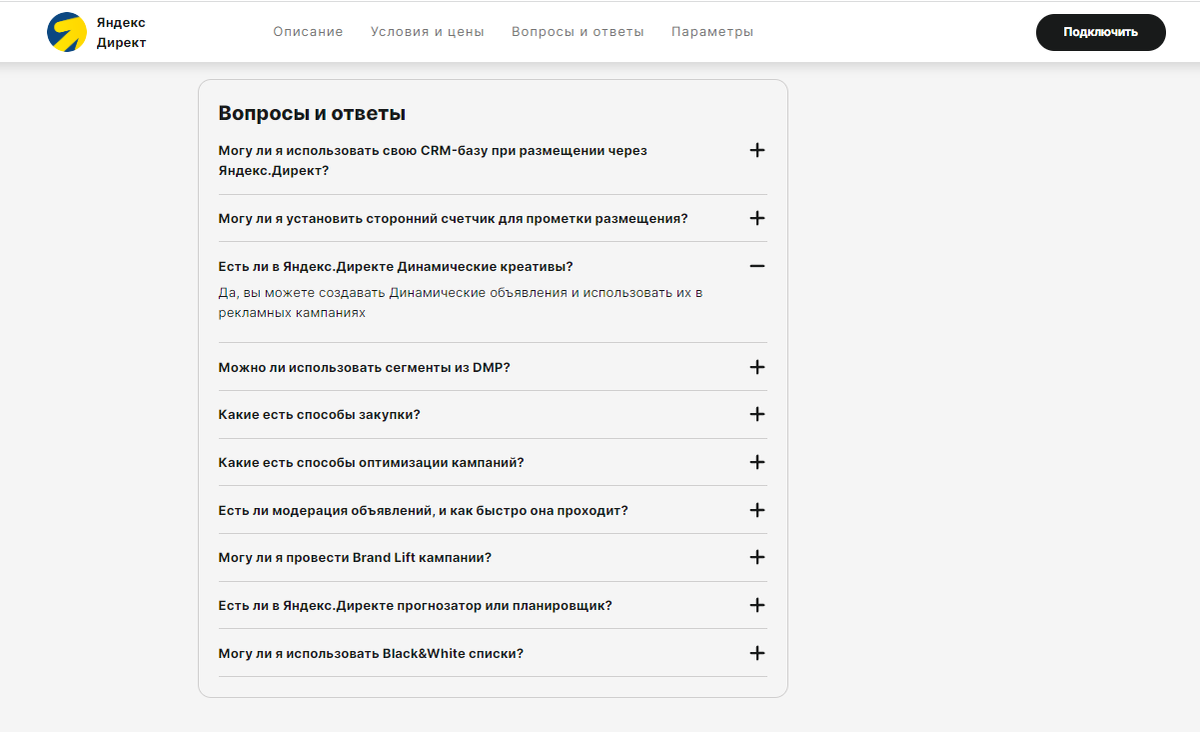Click the Яндекс Директ brand name text
The width and height of the screenshot is (1200, 732).
click(121, 32)
